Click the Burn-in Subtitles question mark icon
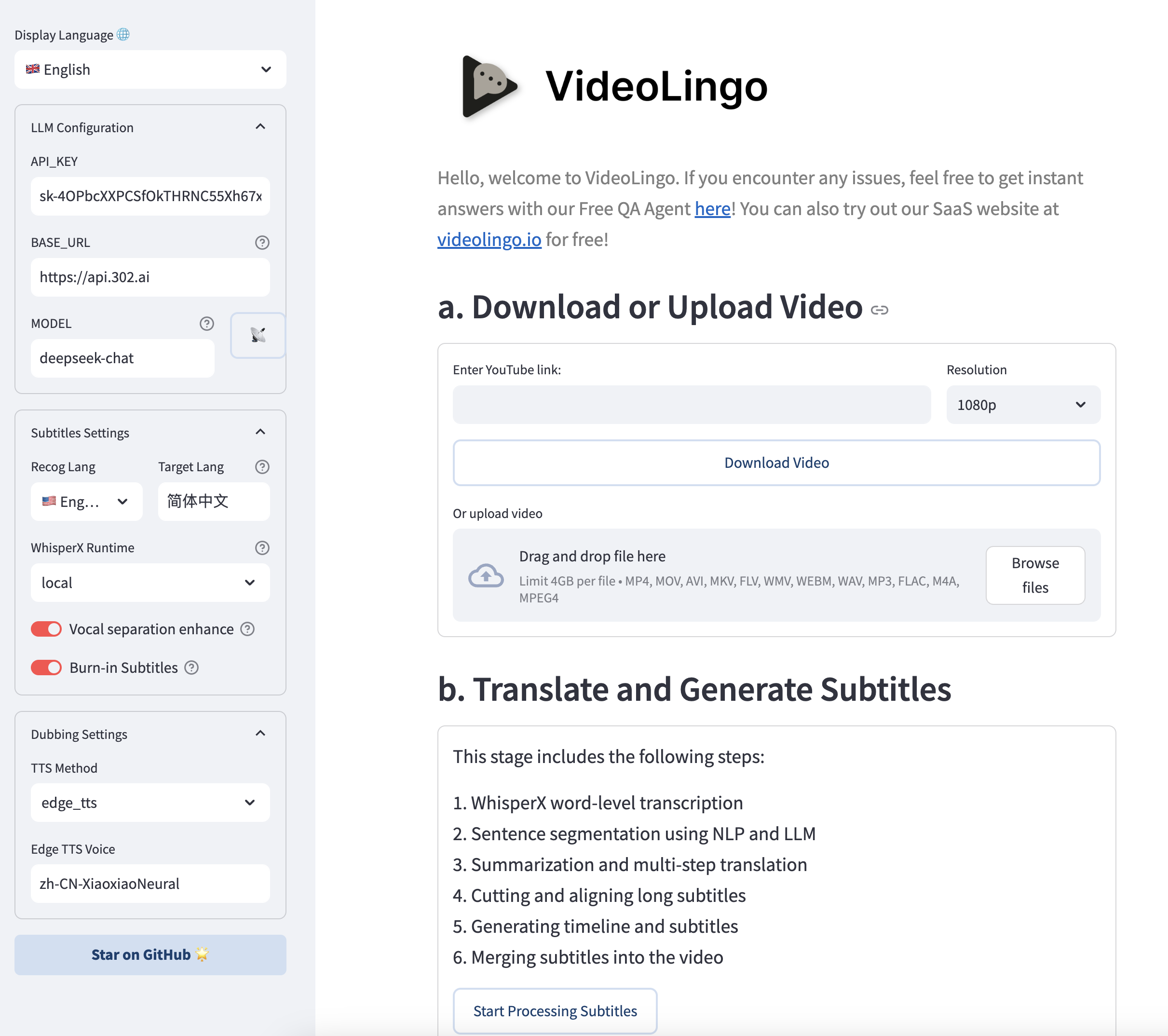The image size is (1168, 1036). point(191,667)
